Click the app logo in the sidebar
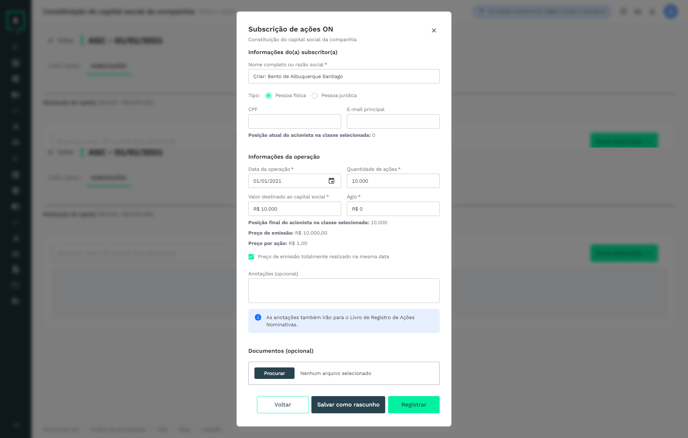688x438 pixels. [x=16, y=21]
